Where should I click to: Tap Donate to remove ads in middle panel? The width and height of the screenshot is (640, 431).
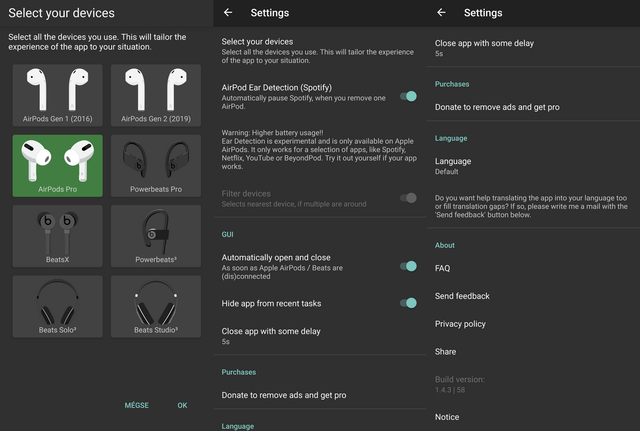pyautogui.click(x=320, y=395)
